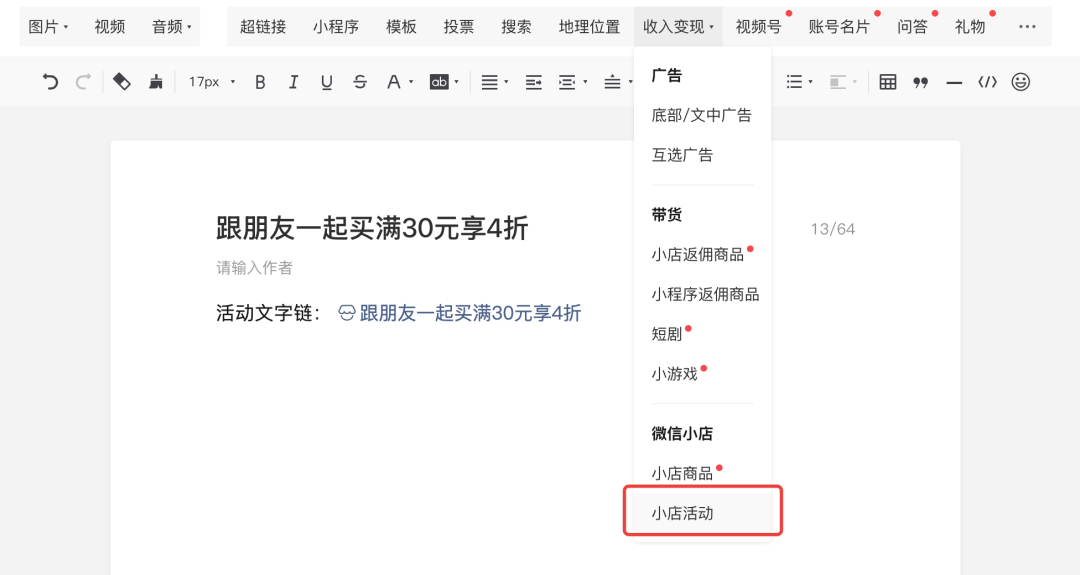Open the emoji picker smiley icon
This screenshot has width=1080, height=575.
point(1020,82)
